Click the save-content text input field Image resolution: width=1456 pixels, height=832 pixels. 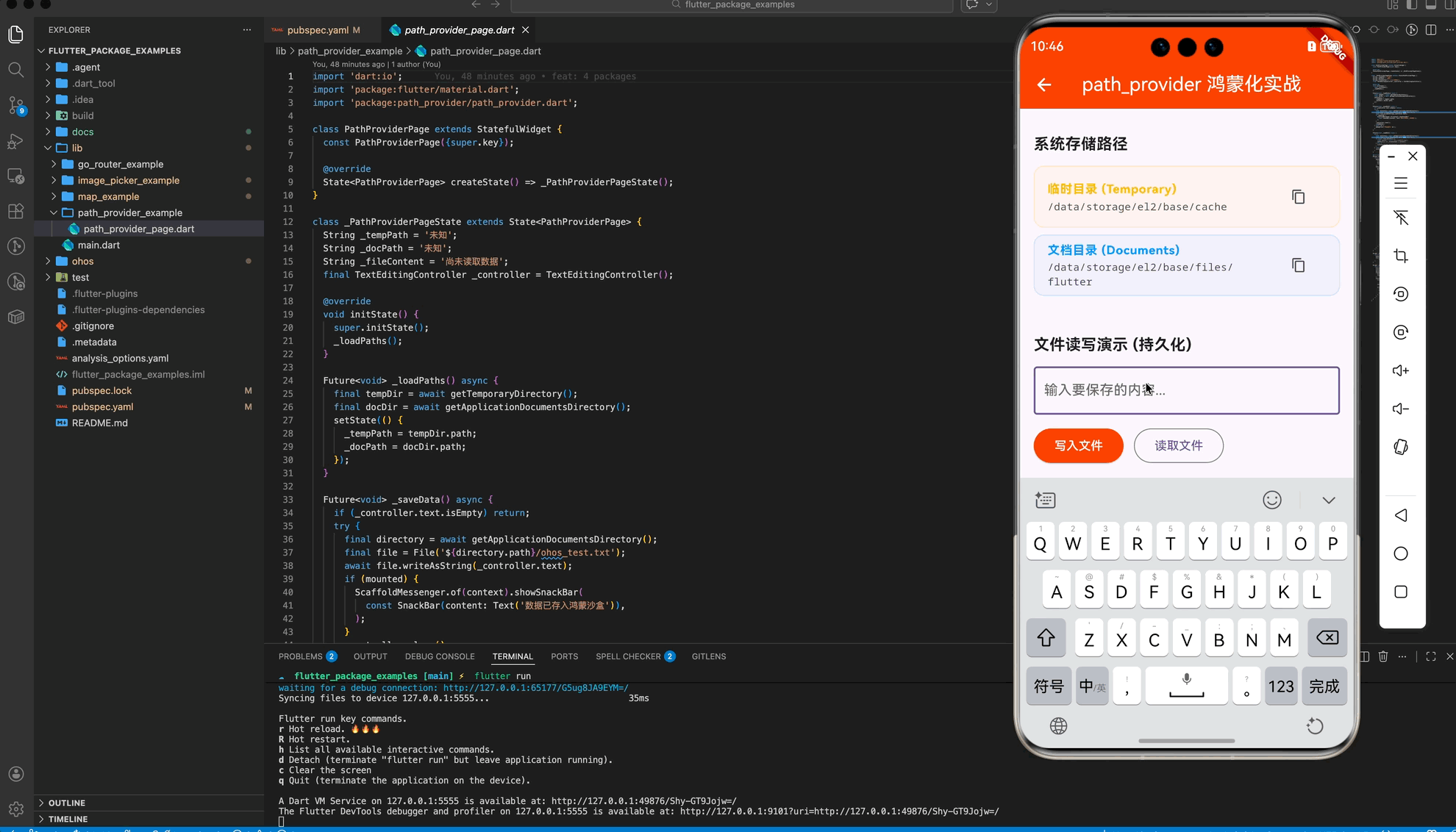[1185, 390]
